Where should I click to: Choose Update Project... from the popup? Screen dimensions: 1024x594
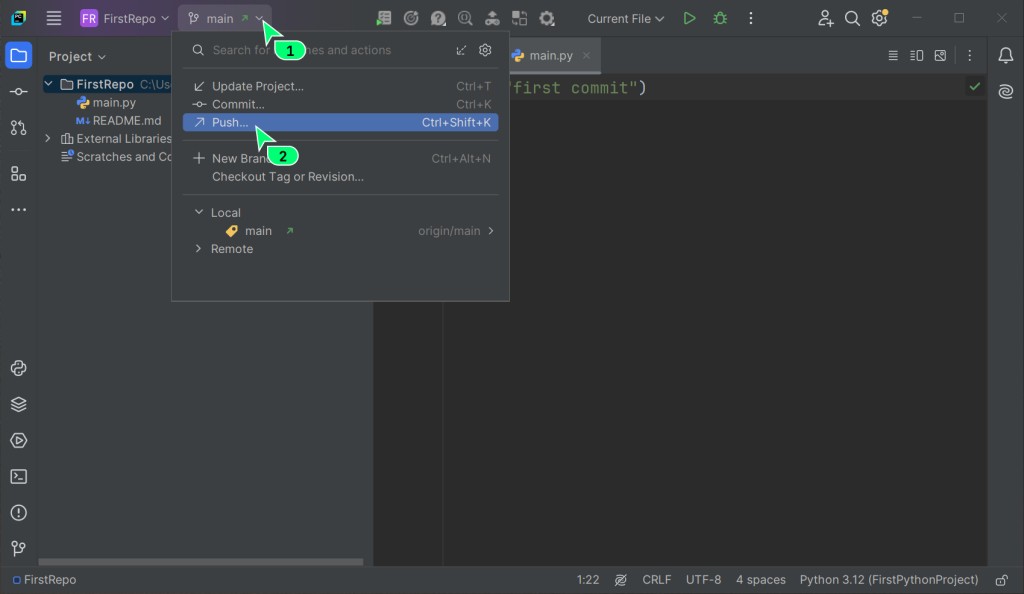257,86
